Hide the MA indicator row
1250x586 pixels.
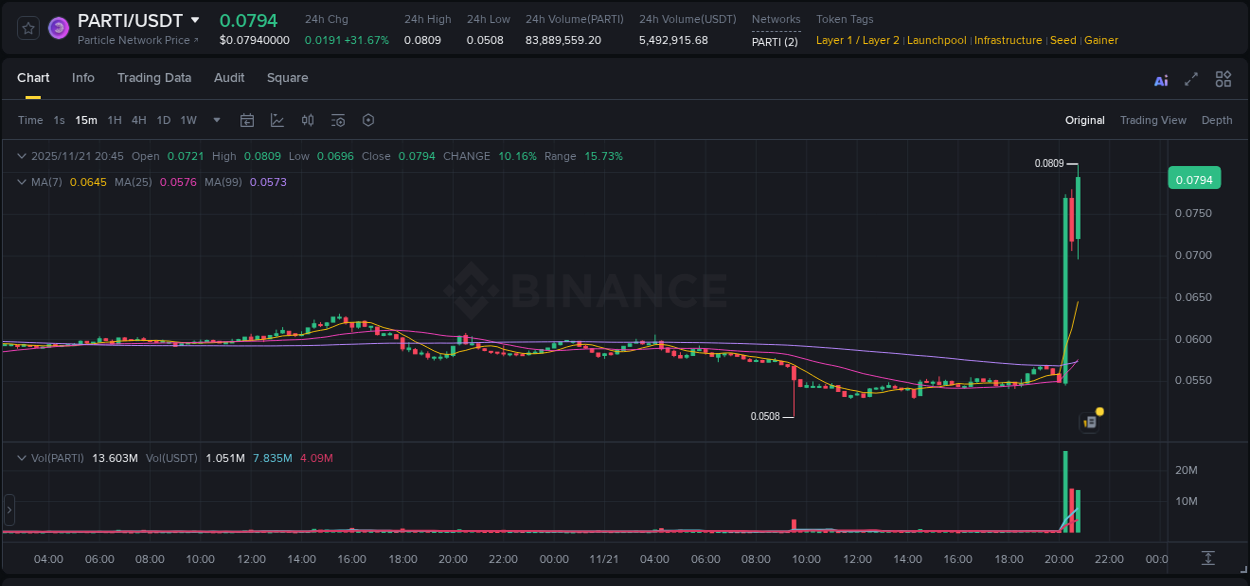[x=21, y=182]
